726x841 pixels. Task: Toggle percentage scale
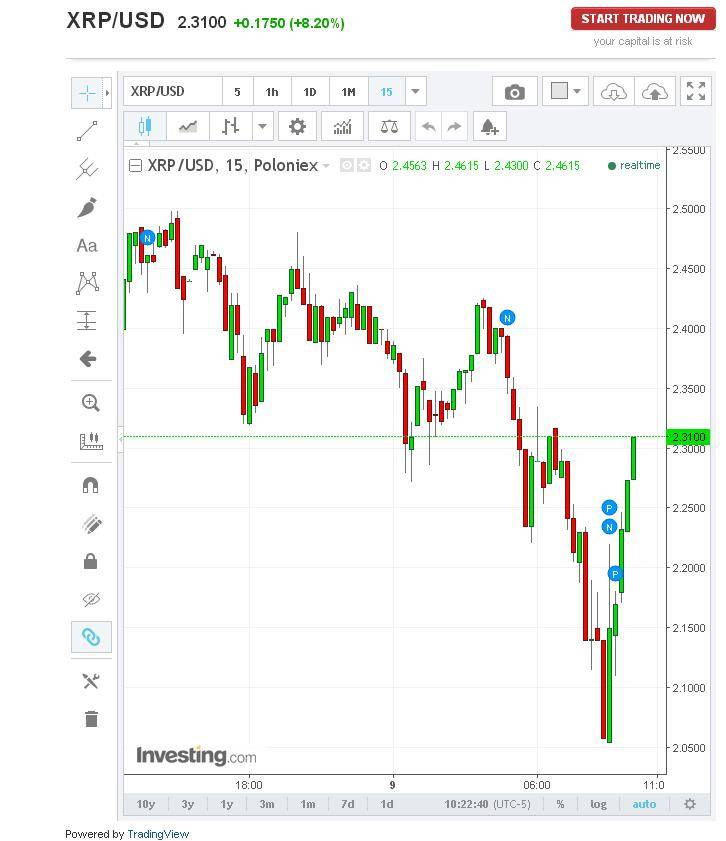560,804
